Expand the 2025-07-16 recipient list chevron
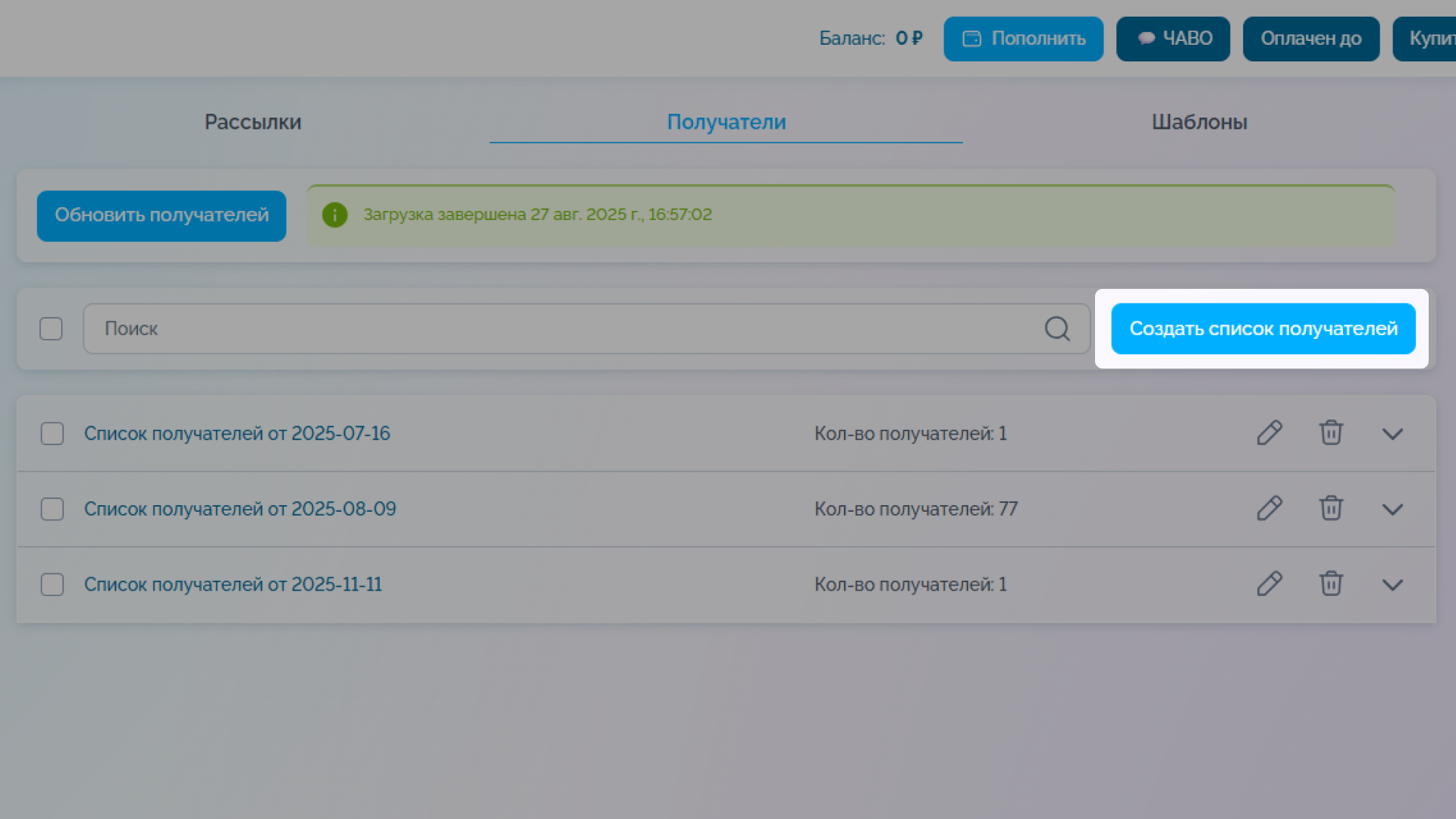 1392,434
